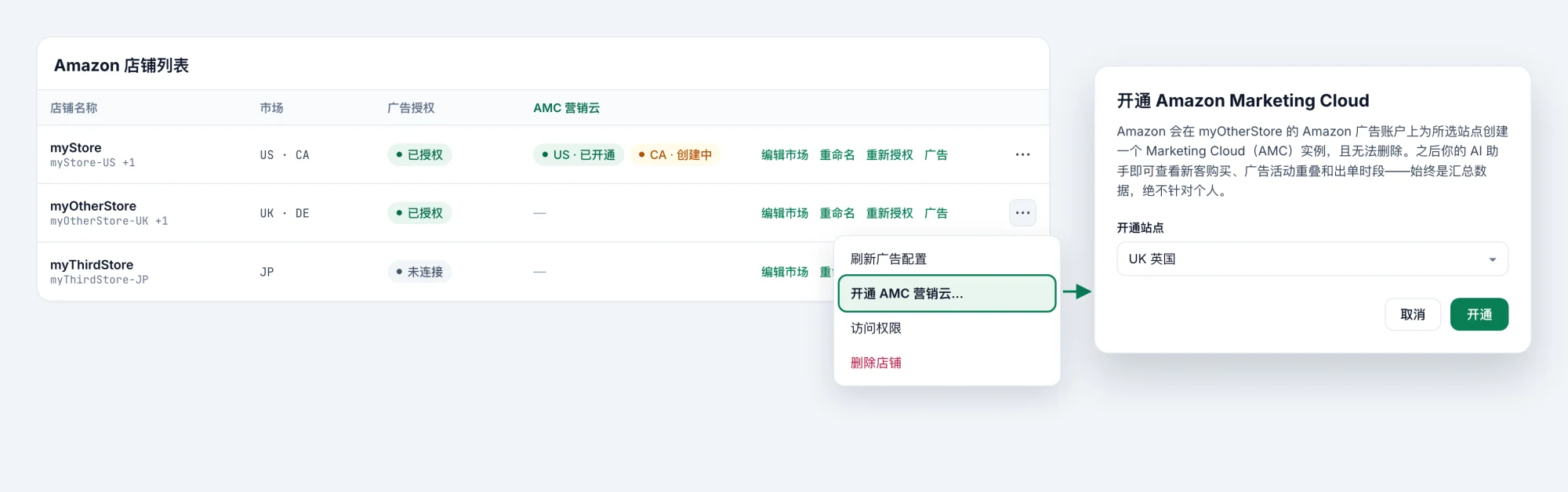Select 刷新广告配置 in the context menu
This screenshot has width=1568, height=492.
click(947, 259)
